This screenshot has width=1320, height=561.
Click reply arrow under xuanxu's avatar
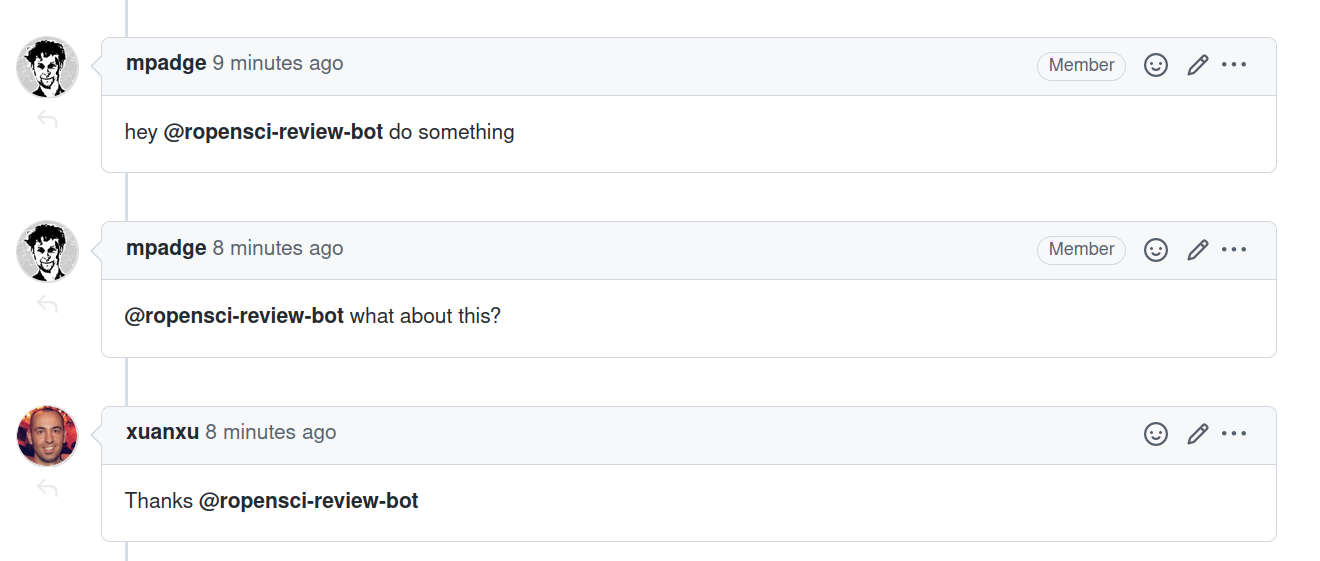tap(47, 488)
